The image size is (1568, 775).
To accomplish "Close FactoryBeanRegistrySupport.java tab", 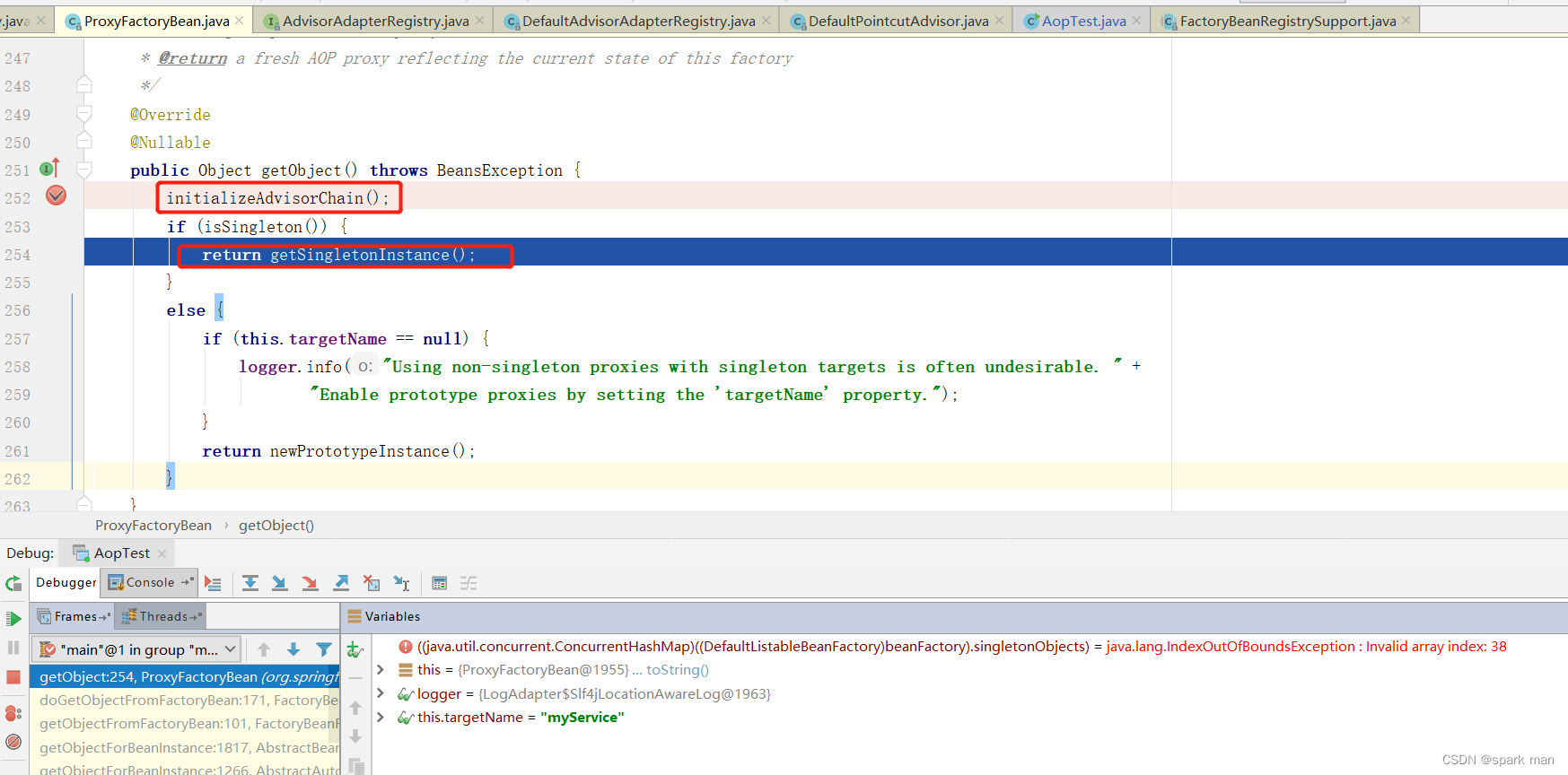I will (1406, 21).
